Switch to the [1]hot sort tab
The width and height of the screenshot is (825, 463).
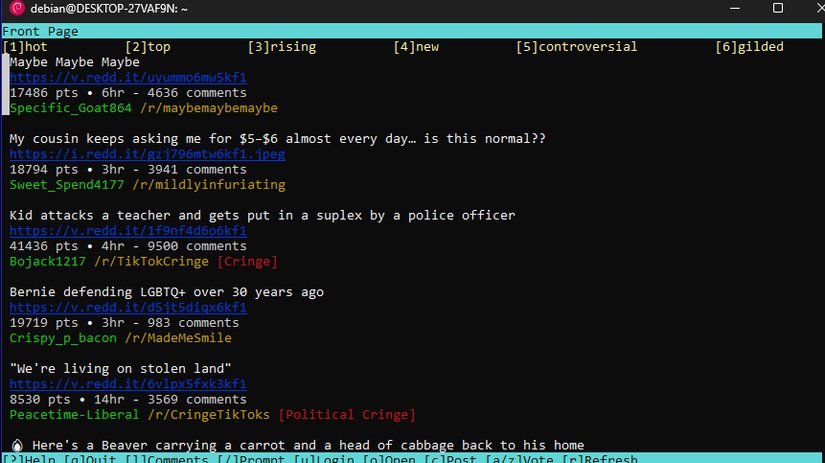(x=25, y=47)
